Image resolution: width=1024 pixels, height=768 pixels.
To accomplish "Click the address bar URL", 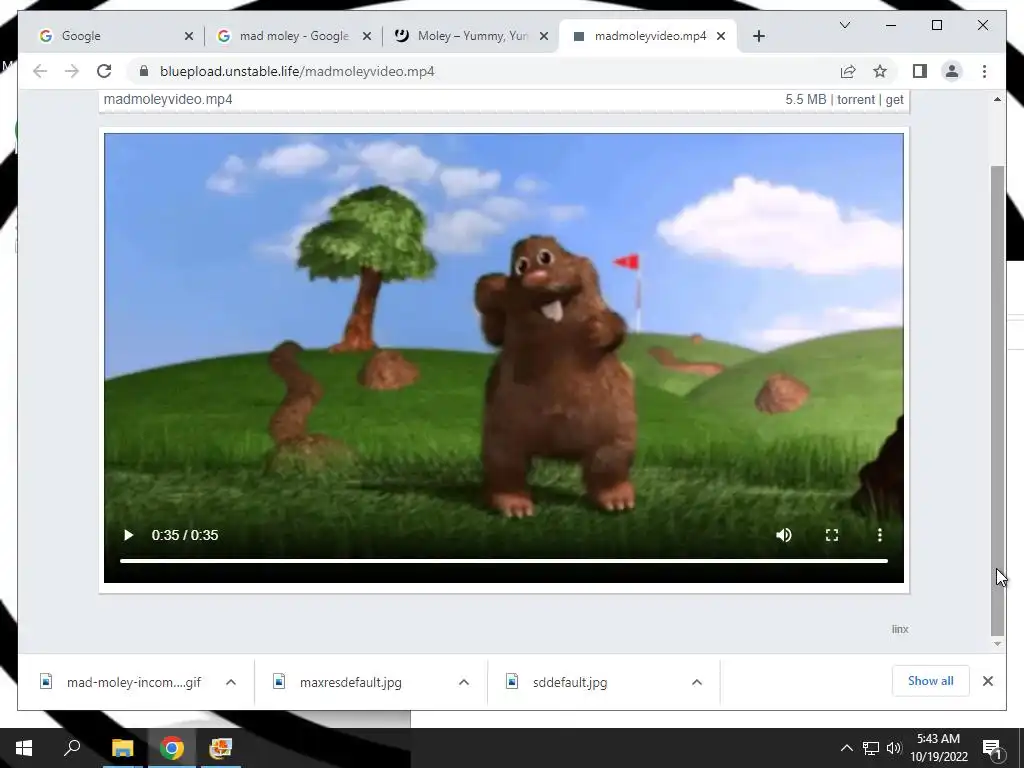I will click(297, 71).
